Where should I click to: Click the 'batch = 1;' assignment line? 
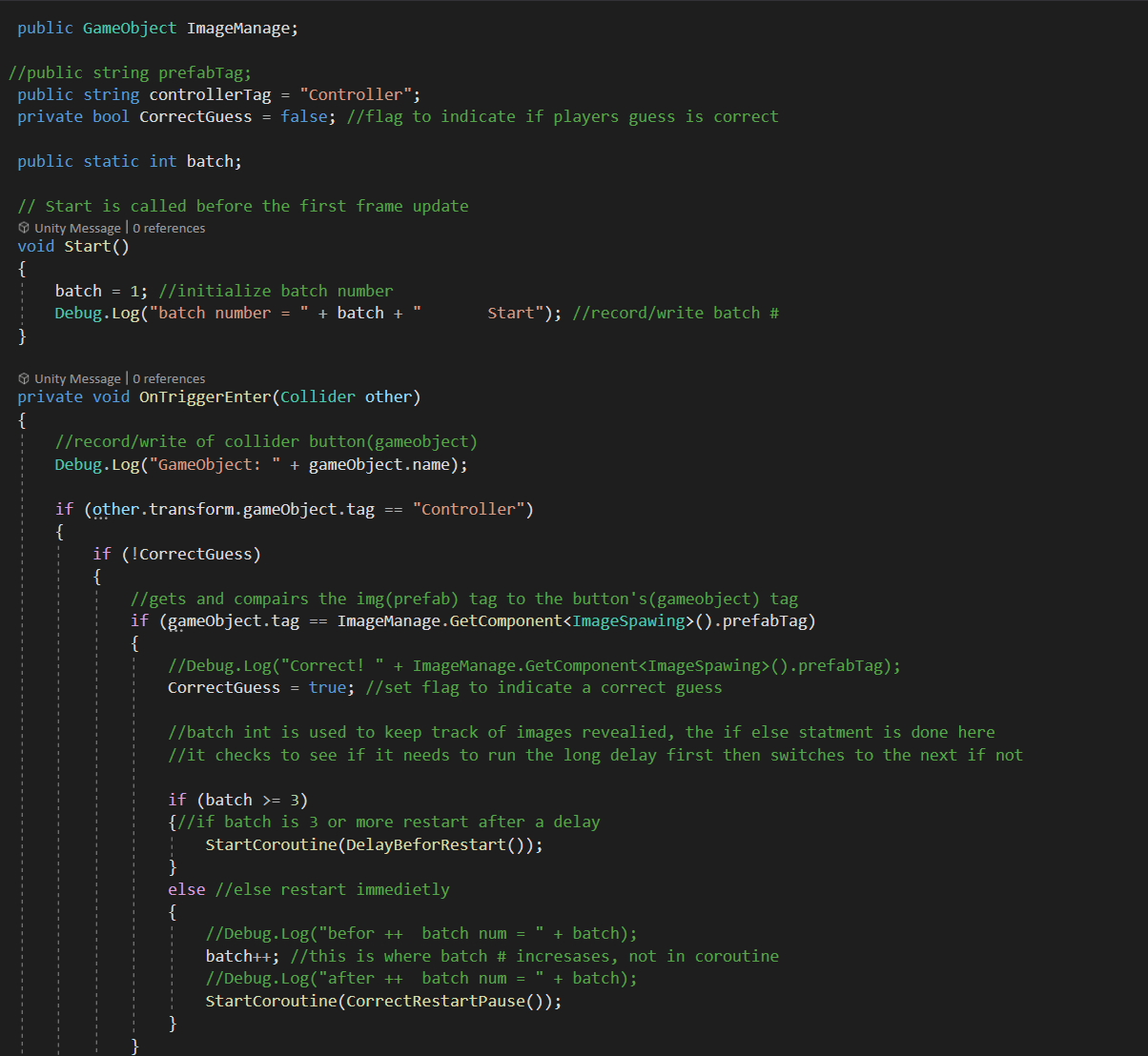click(x=102, y=291)
